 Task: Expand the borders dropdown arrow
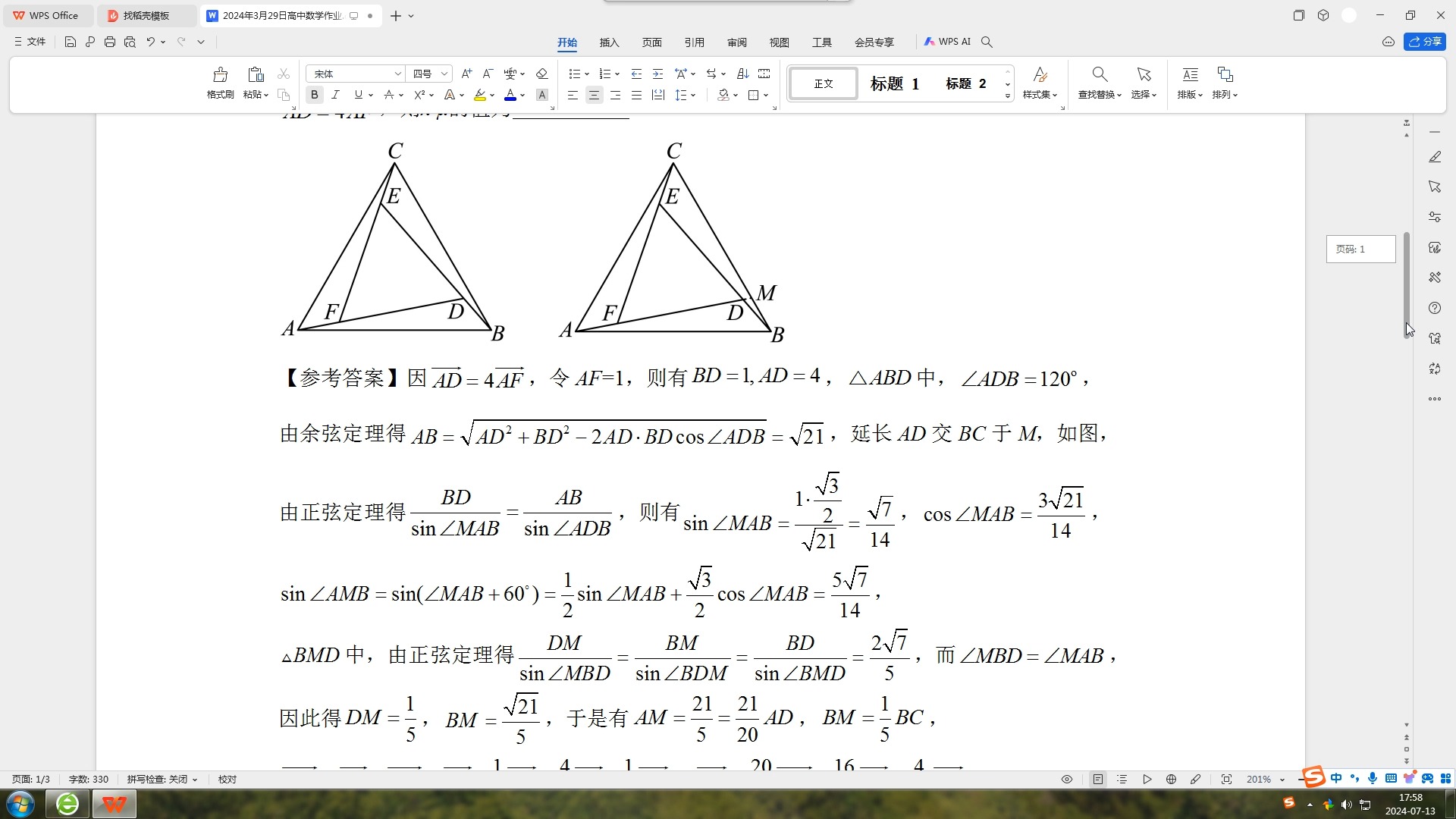[766, 96]
